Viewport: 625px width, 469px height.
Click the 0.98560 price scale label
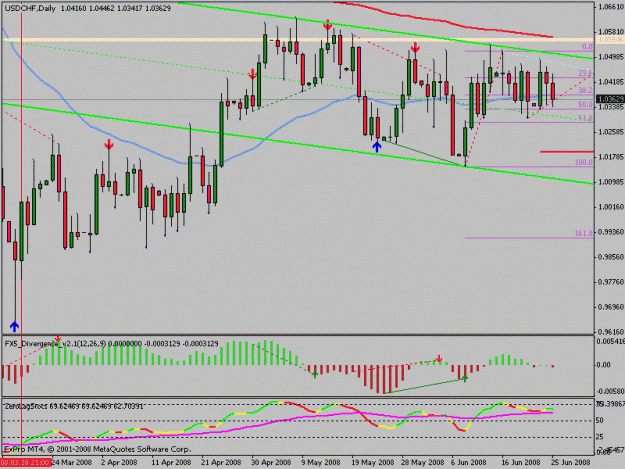click(x=611, y=257)
